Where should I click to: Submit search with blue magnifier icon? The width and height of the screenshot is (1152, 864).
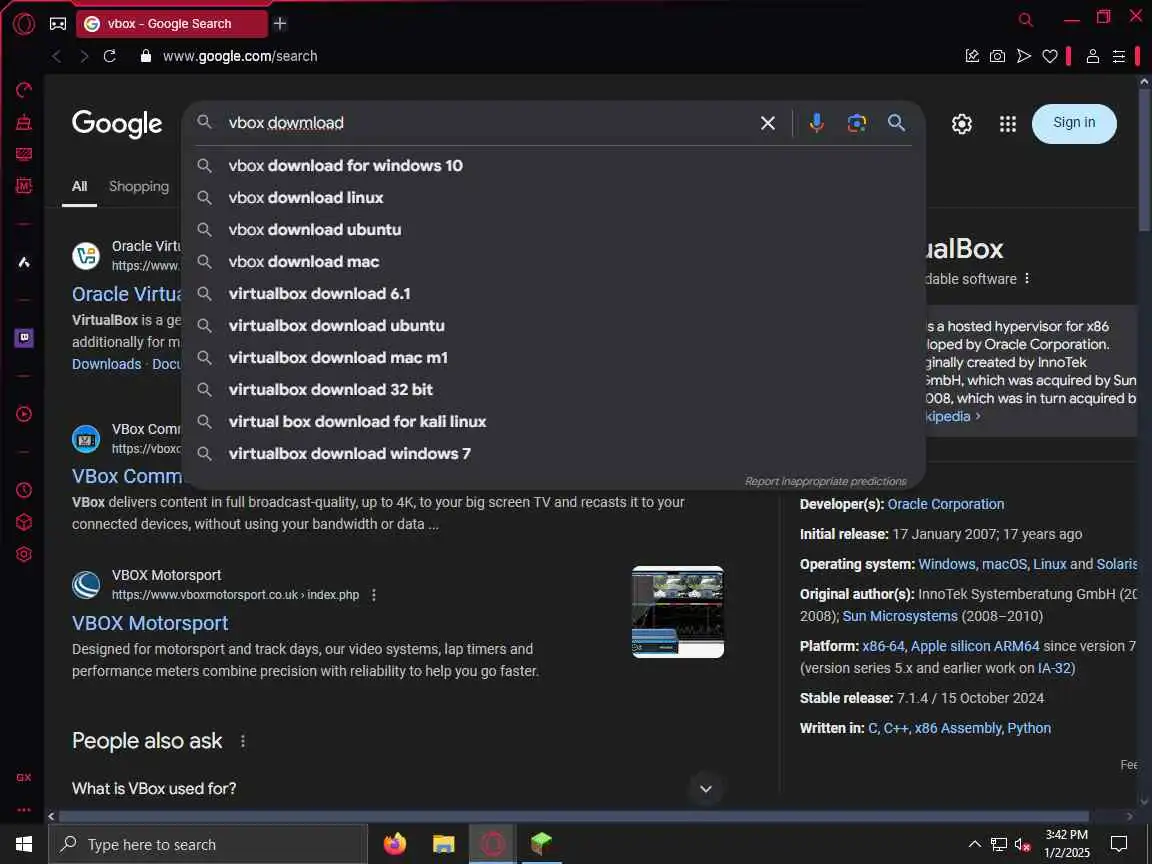[896, 123]
